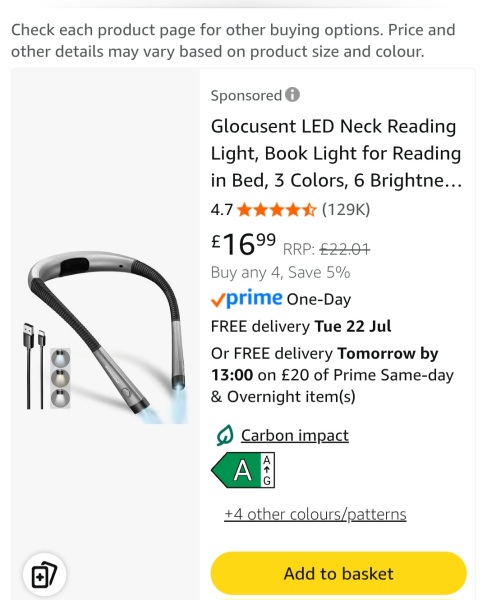Click the 4.7 rating number
The height and width of the screenshot is (600, 487).
222,210
